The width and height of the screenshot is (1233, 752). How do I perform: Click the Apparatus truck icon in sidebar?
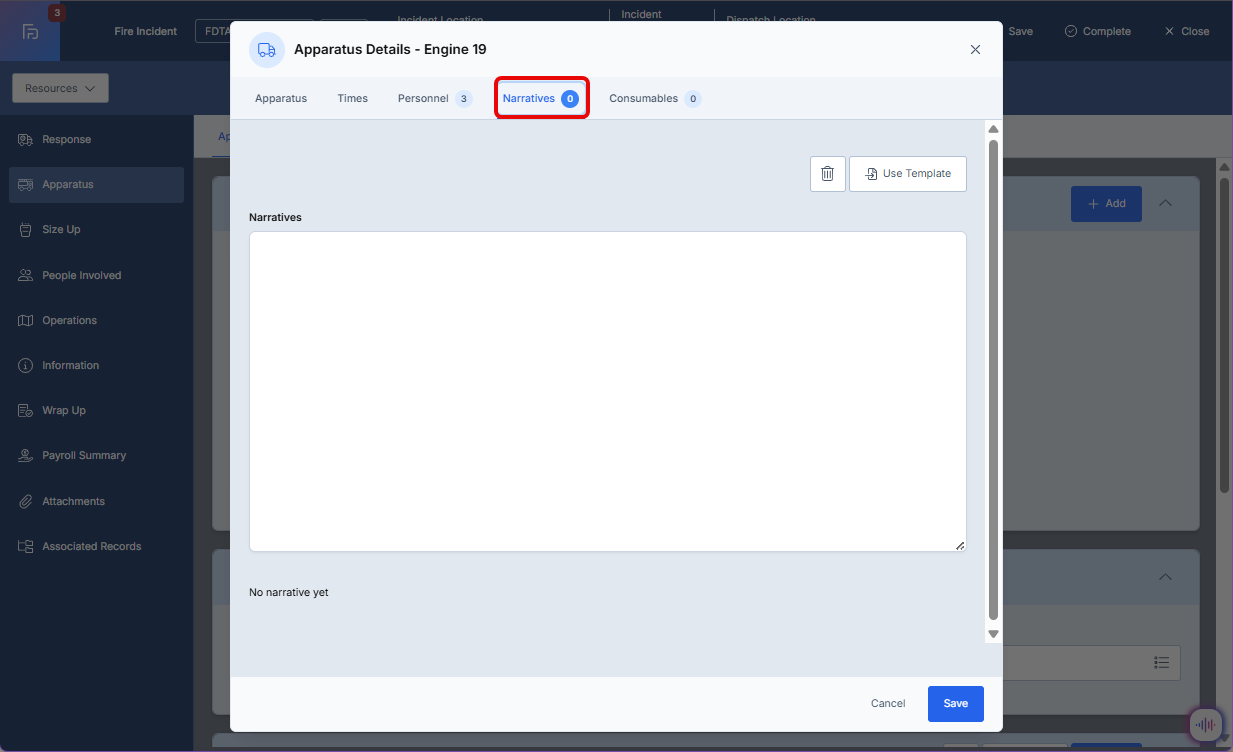(26, 185)
